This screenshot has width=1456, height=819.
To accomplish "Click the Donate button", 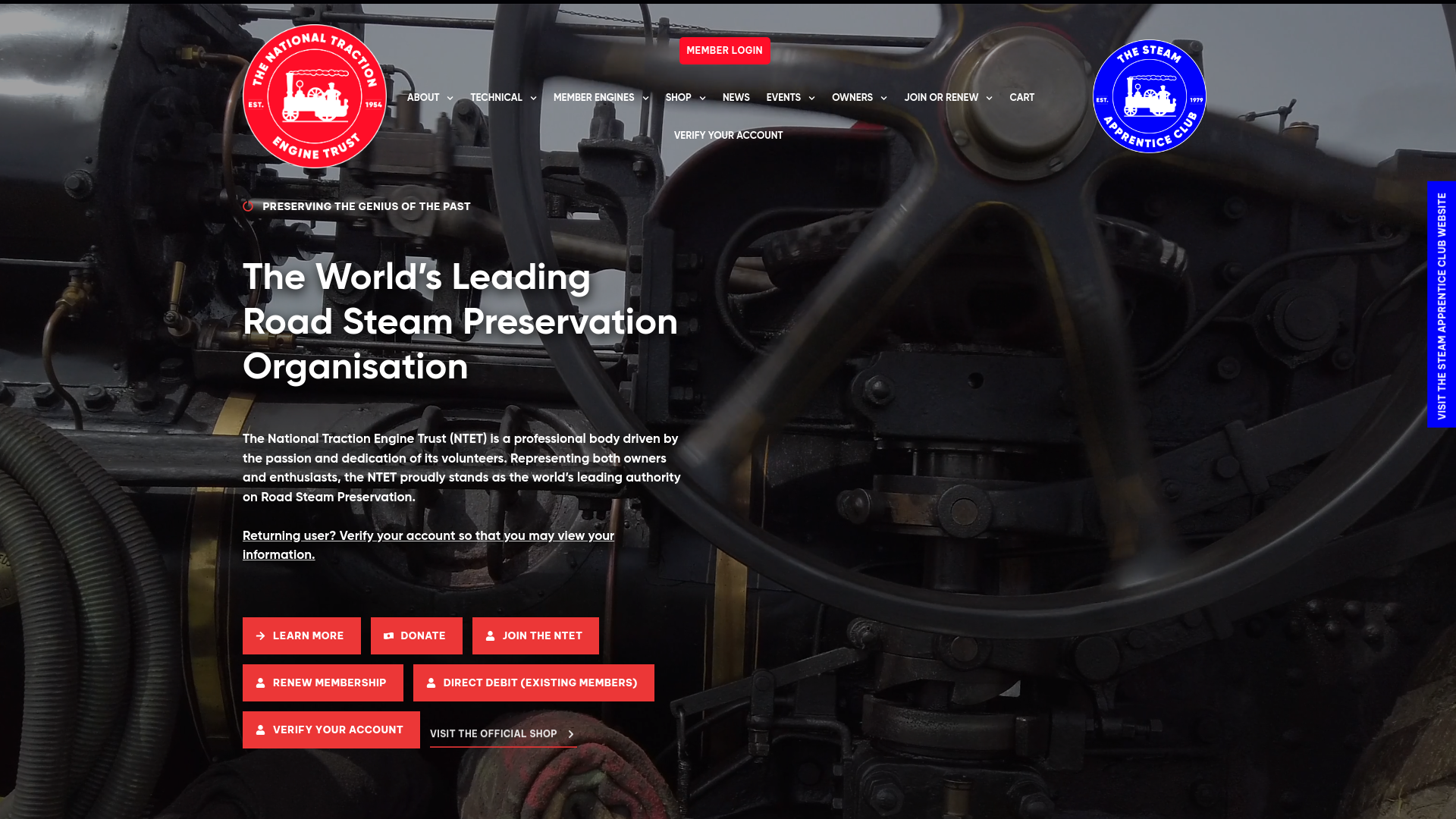I will pyautogui.click(x=416, y=636).
